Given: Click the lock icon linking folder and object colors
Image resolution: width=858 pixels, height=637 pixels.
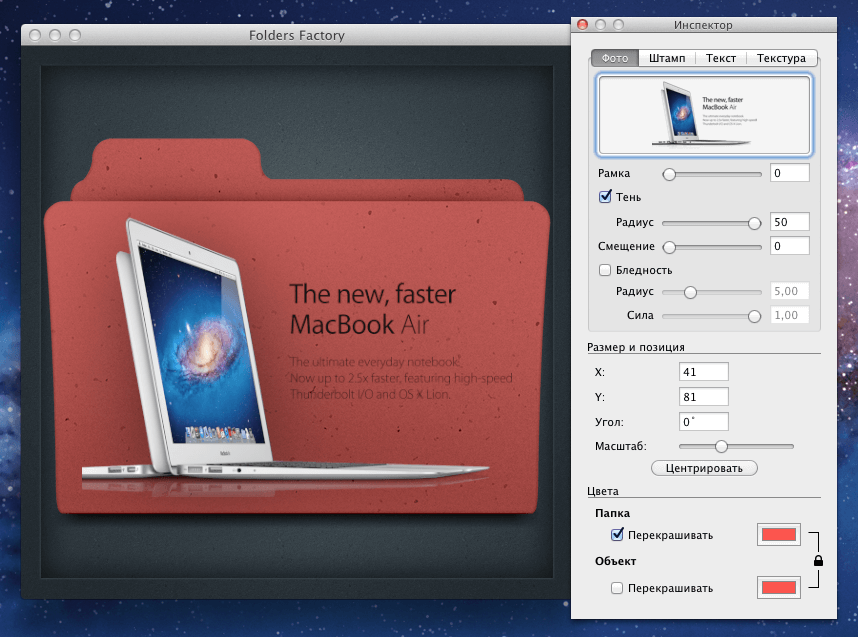Looking at the screenshot, I should 818,561.
